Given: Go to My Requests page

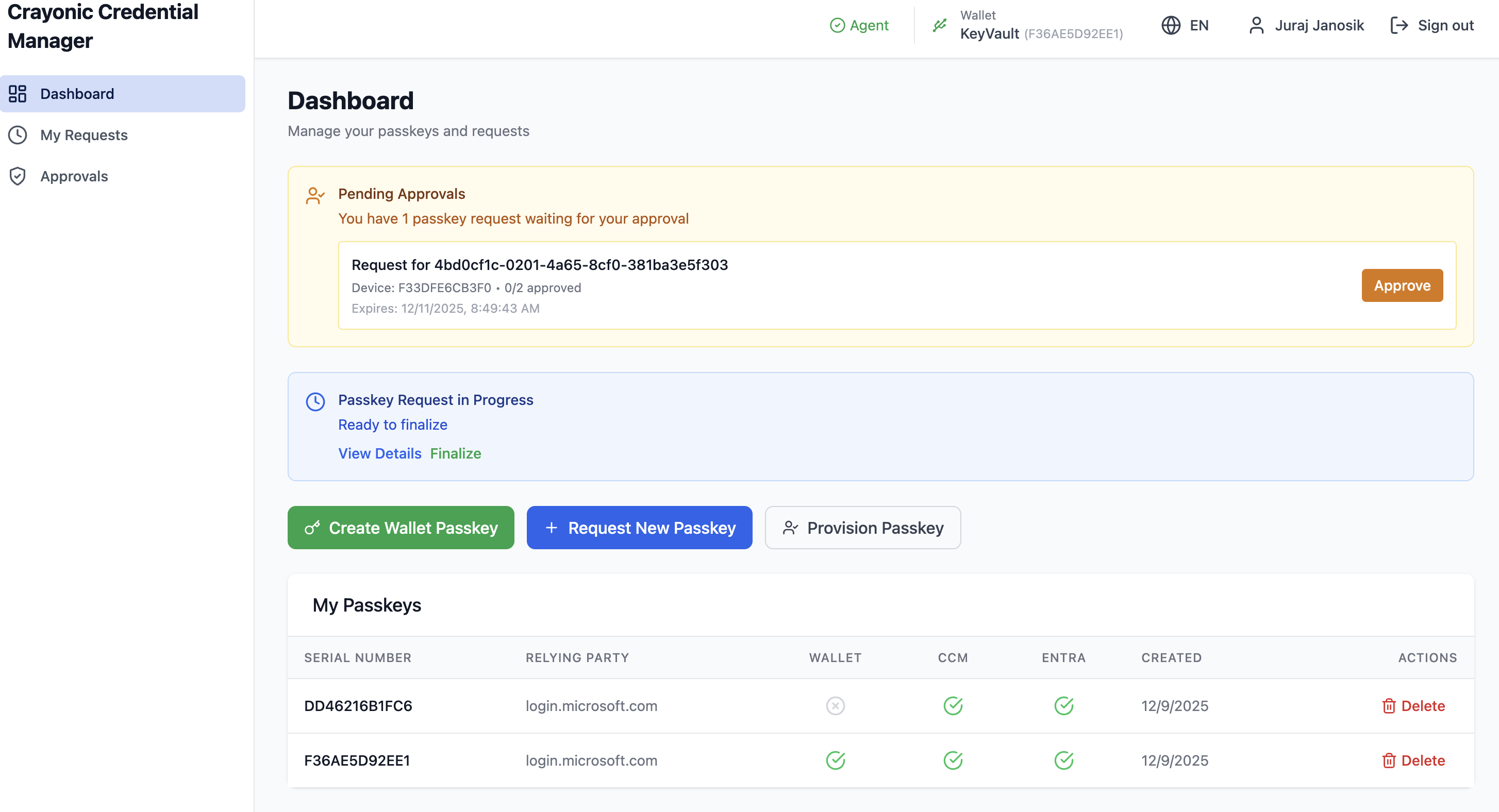Looking at the screenshot, I should click(x=84, y=135).
